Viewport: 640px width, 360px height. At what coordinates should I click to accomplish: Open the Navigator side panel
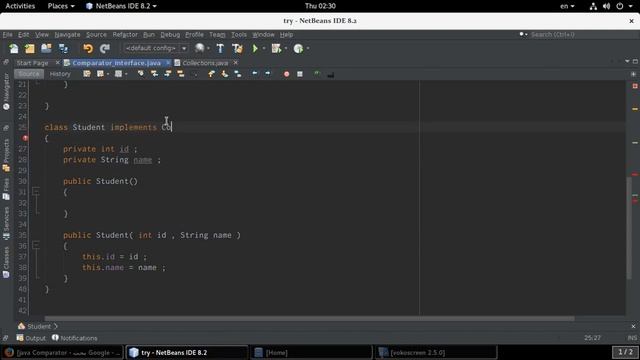(x=6, y=92)
